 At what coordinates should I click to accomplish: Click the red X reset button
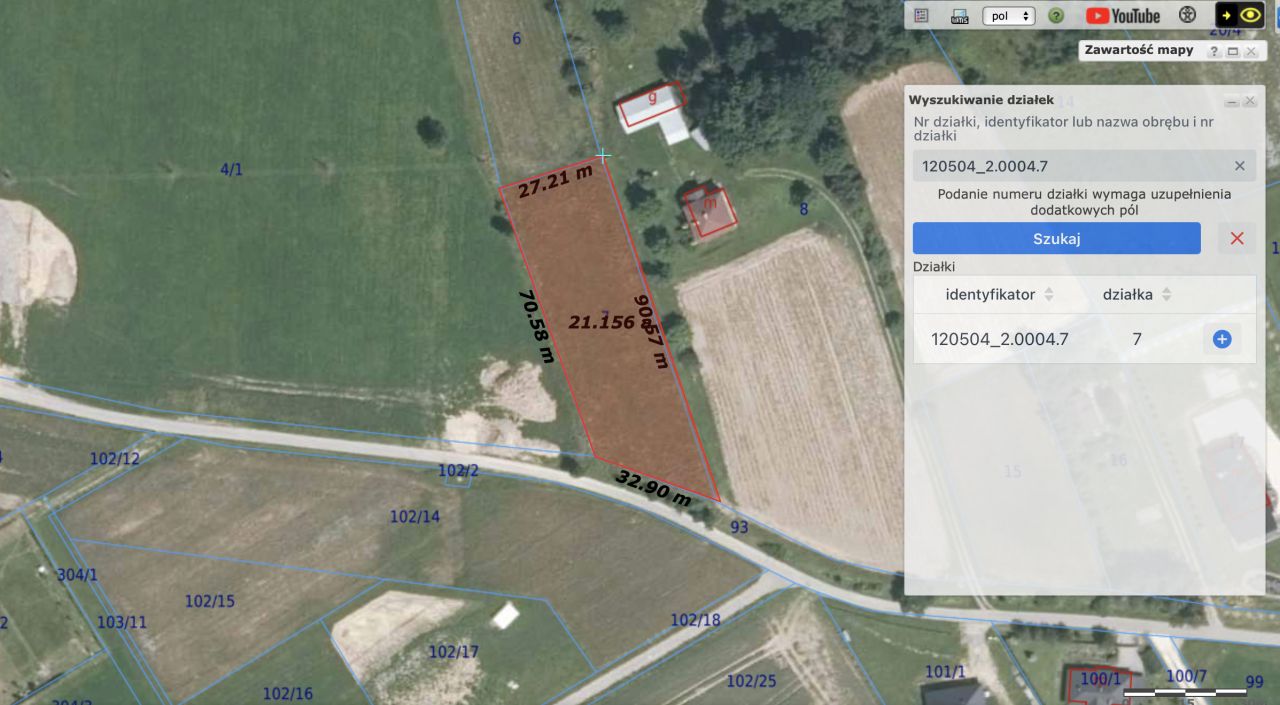tap(1237, 238)
